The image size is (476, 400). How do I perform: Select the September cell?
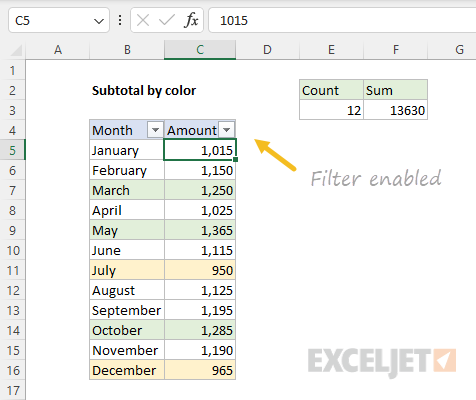tap(127, 310)
